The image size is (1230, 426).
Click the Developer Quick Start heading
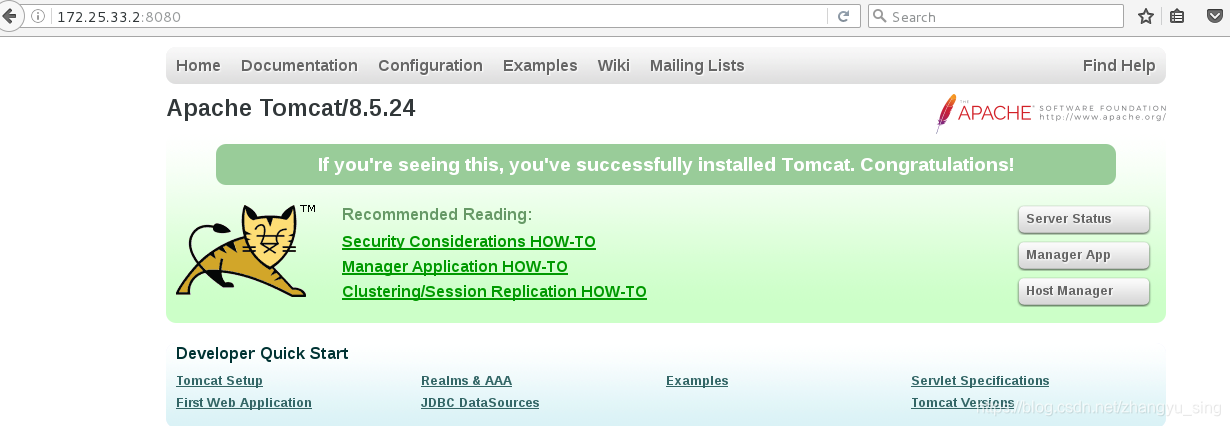pyautogui.click(x=262, y=353)
